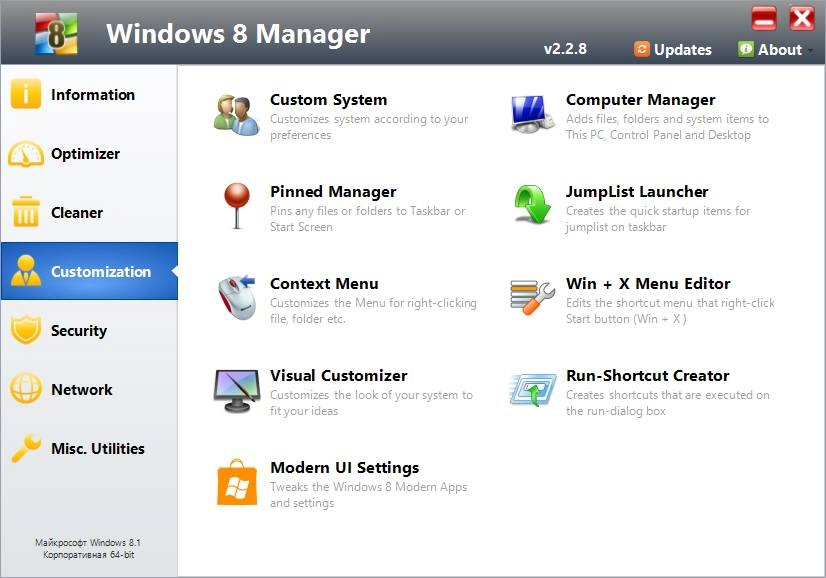The width and height of the screenshot is (826, 578).
Task: Click the Security shield icon
Action: pyautogui.click(x=26, y=330)
